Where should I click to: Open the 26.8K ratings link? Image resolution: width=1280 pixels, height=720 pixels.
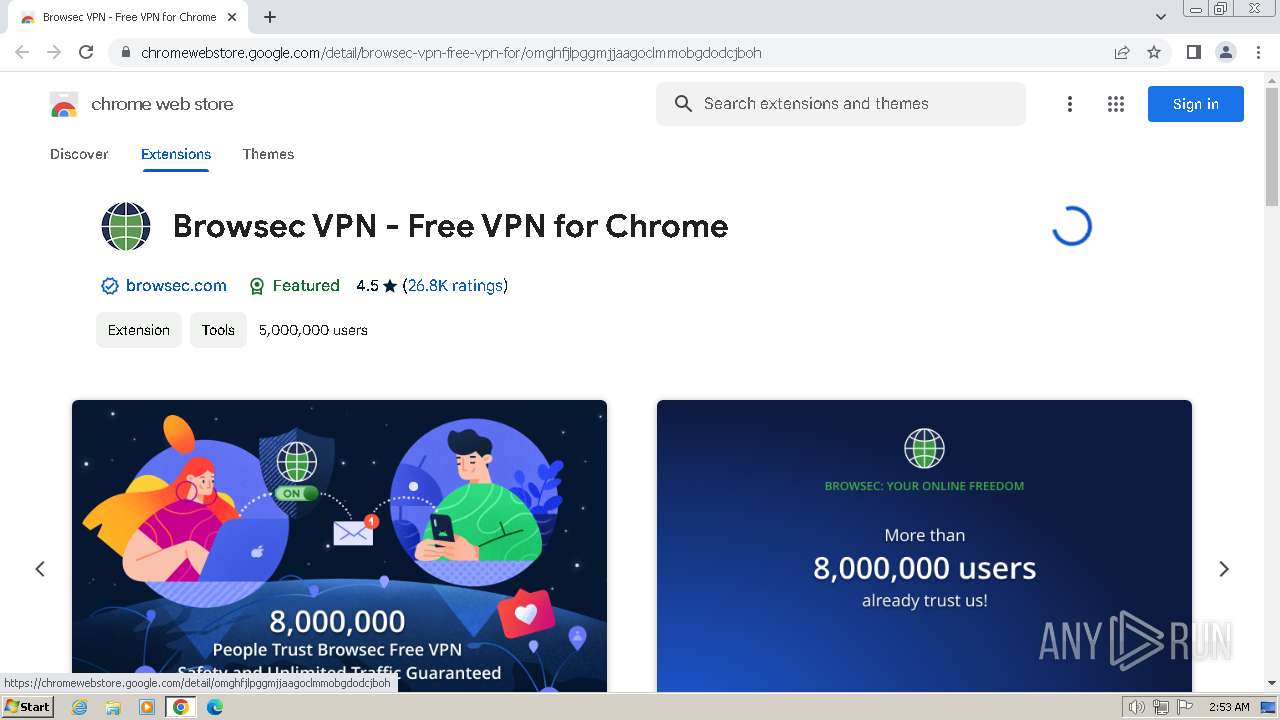(x=455, y=286)
